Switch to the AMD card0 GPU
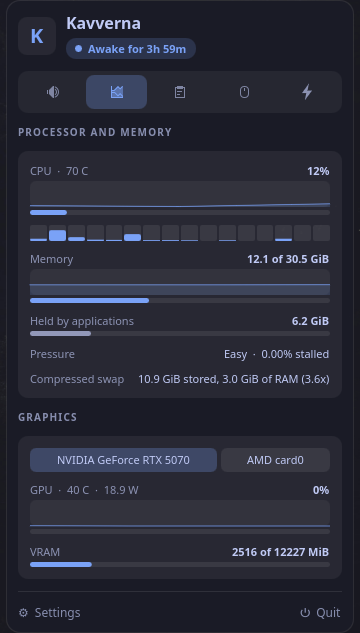Image resolution: width=360 pixels, height=633 pixels. coord(275,460)
